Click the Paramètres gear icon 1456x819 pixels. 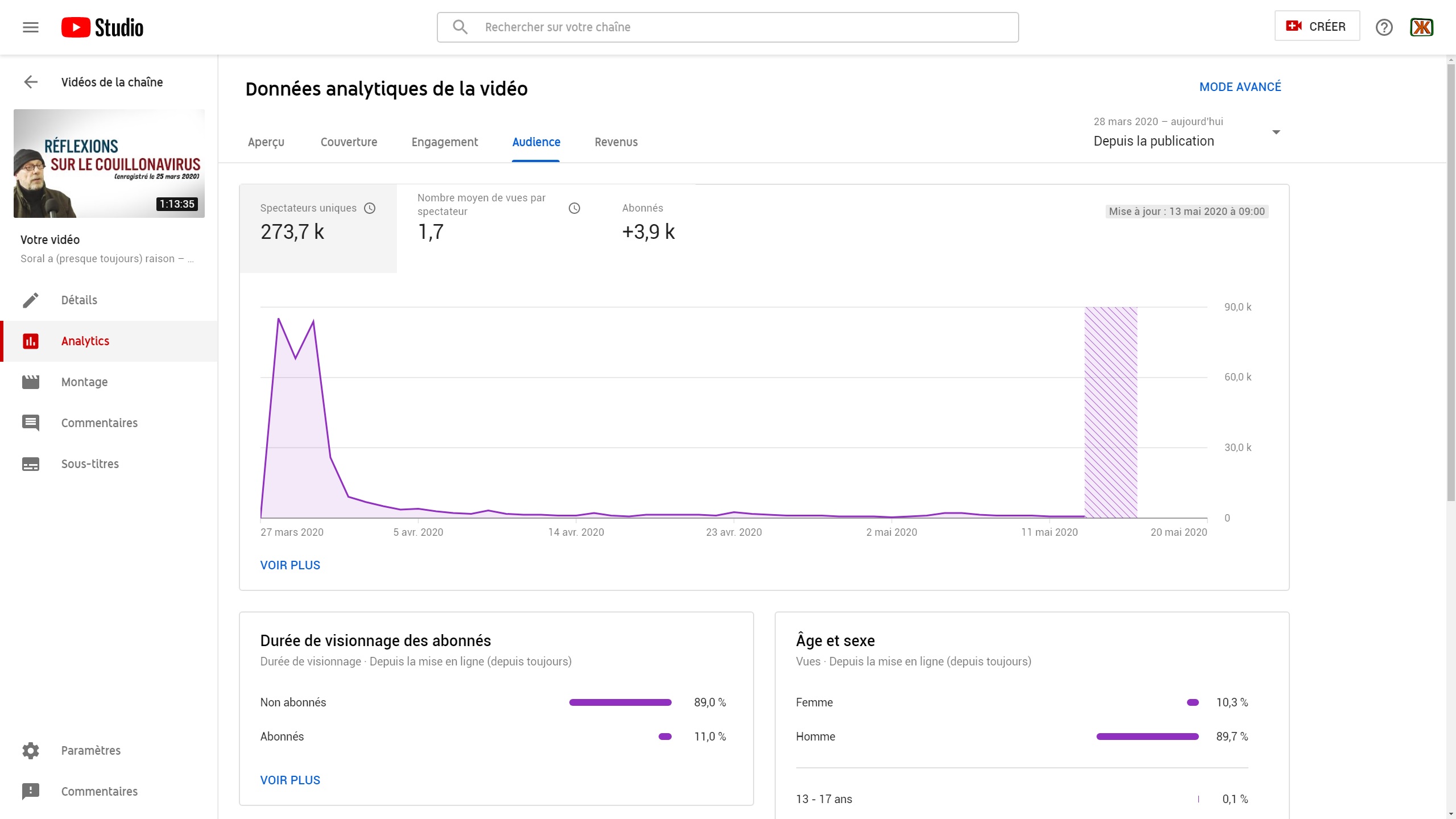(x=31, y=750)
